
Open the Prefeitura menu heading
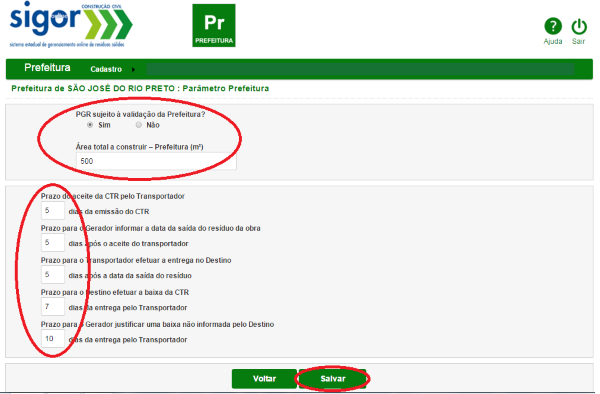[47, 68]
